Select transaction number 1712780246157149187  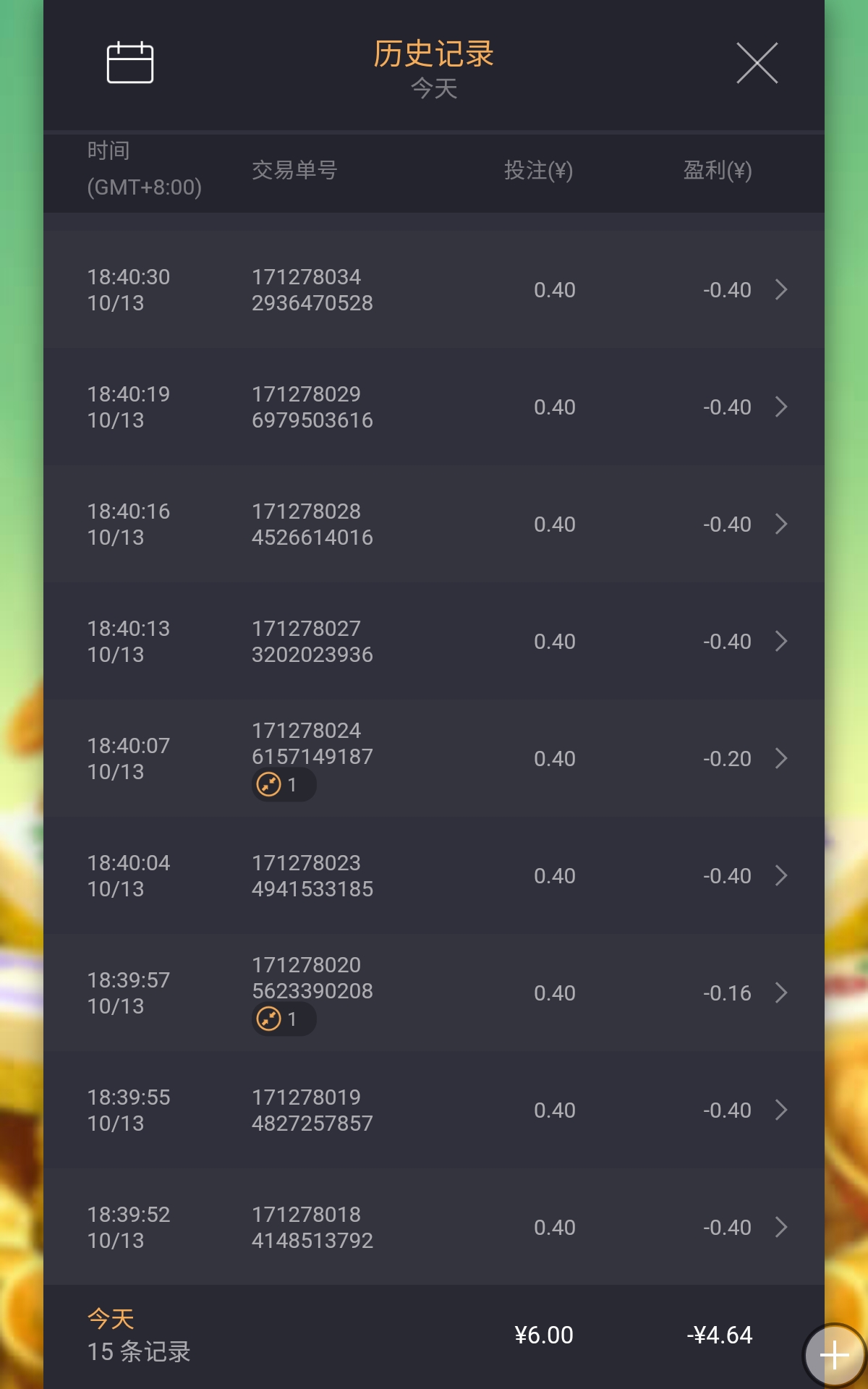click(312, 744)
